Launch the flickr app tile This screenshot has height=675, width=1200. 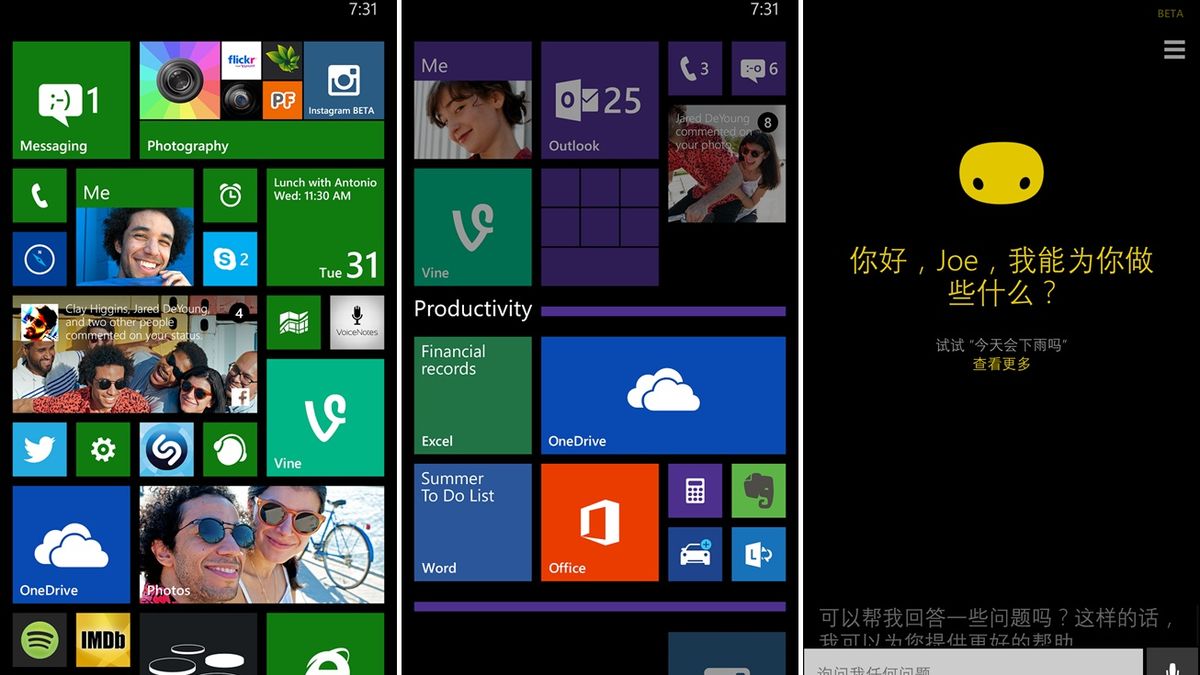pyautogui.click(x=241, y=60)
